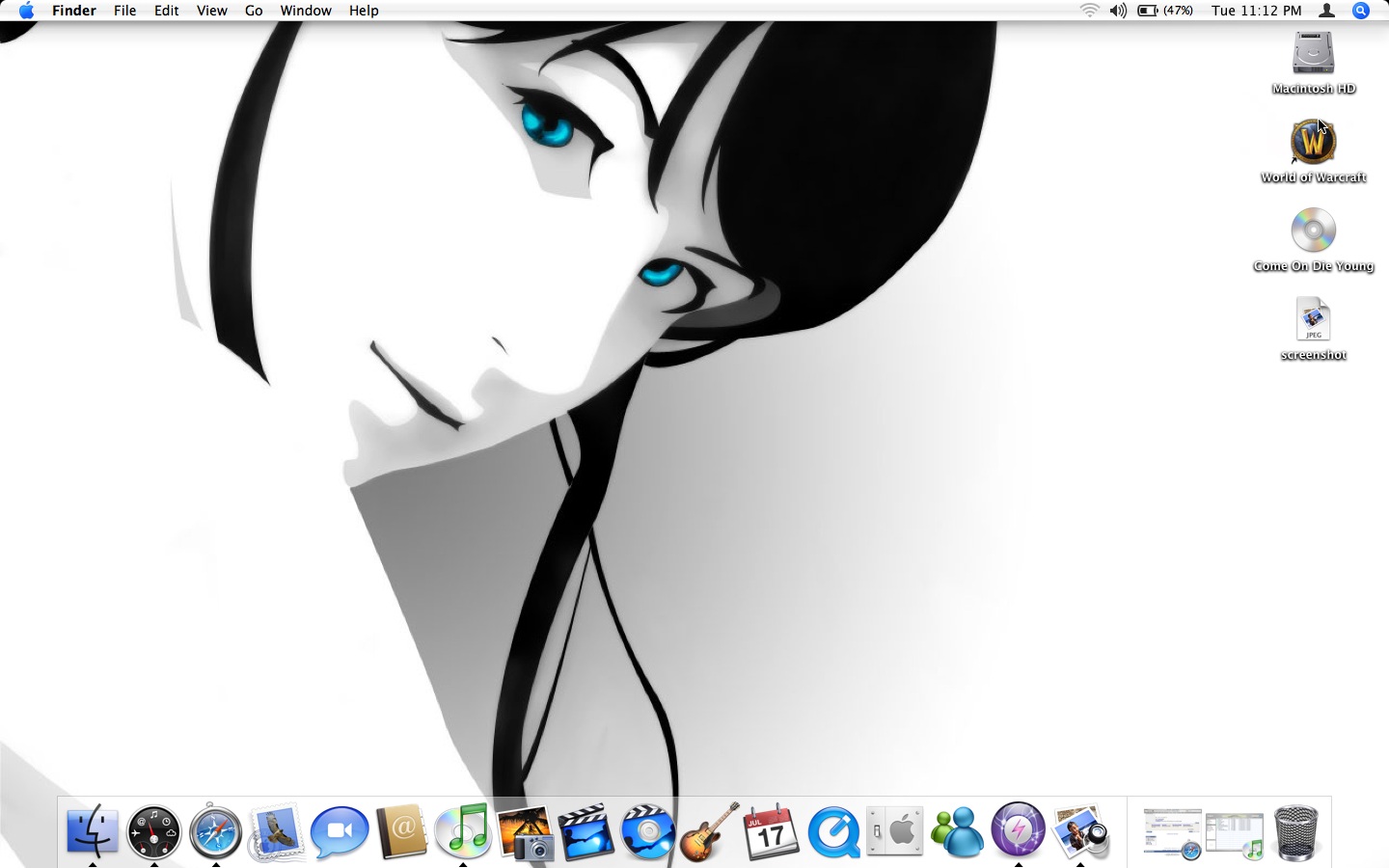Open Address Book in the Dock

[401, 831]
